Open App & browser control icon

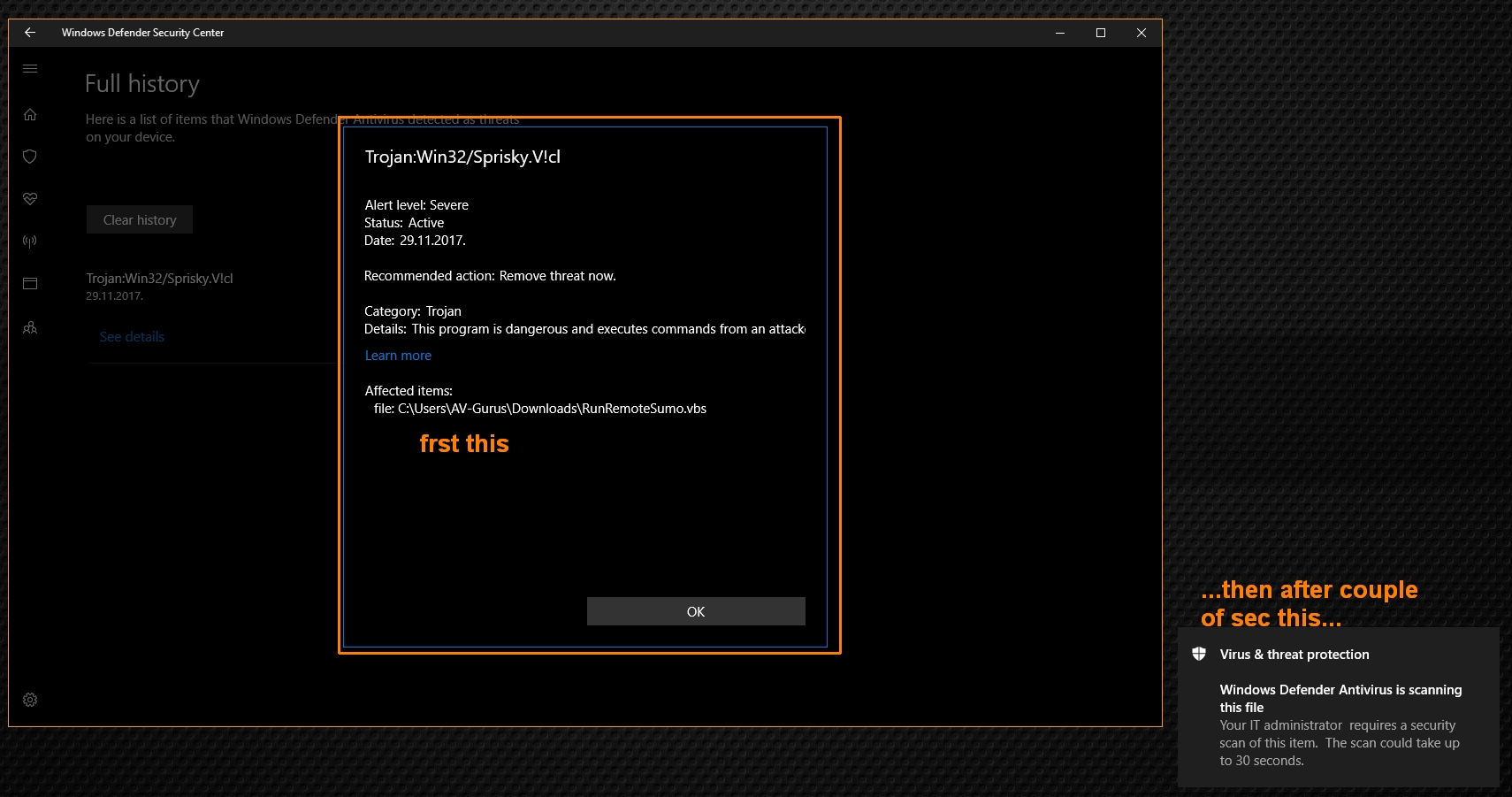pyautogui.click(x=30, y=284)
